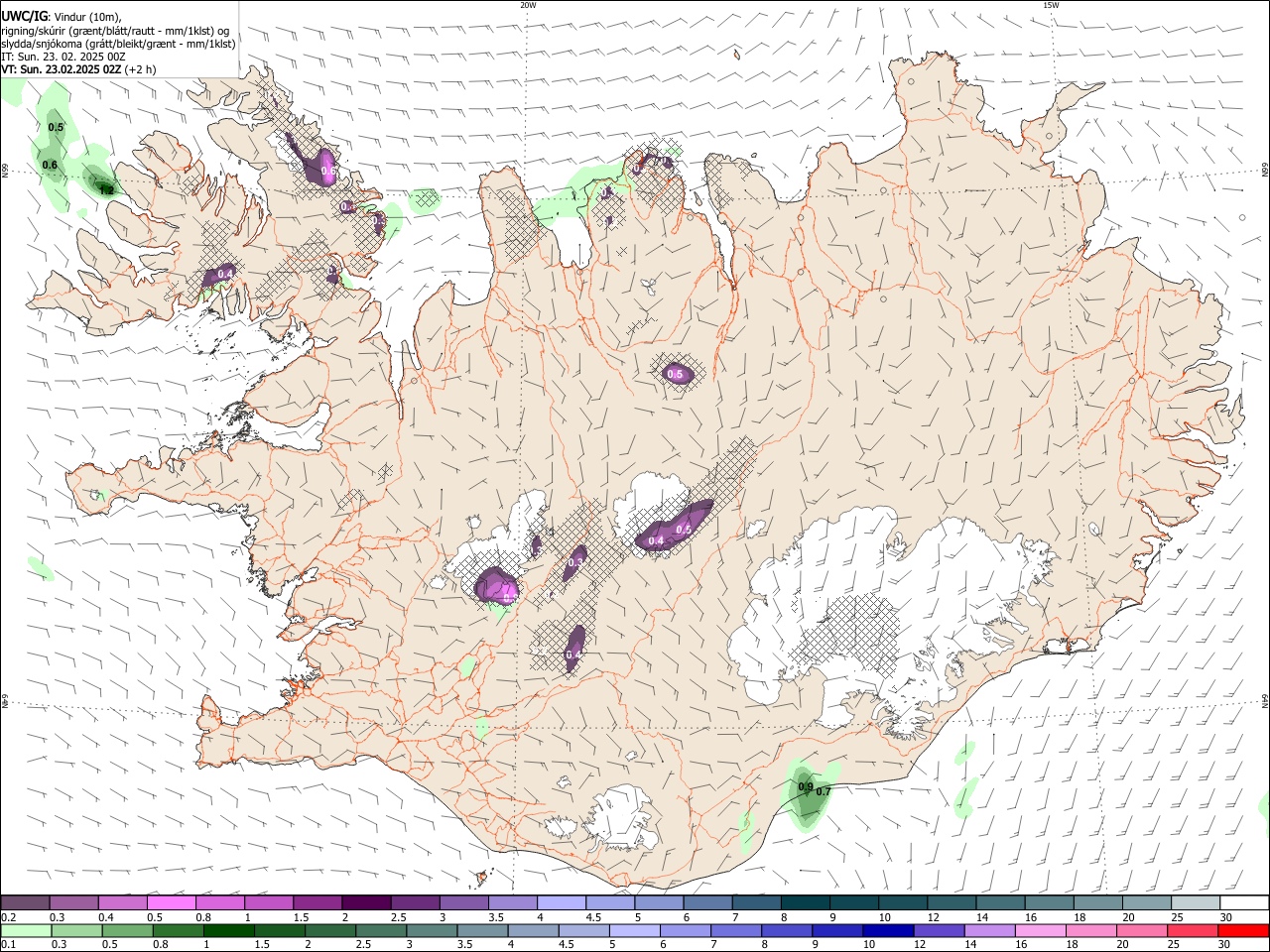1270x952 pixels.
Task: Select the bright red swatch at 30 in rain scale
Action: click(1244, 930)
